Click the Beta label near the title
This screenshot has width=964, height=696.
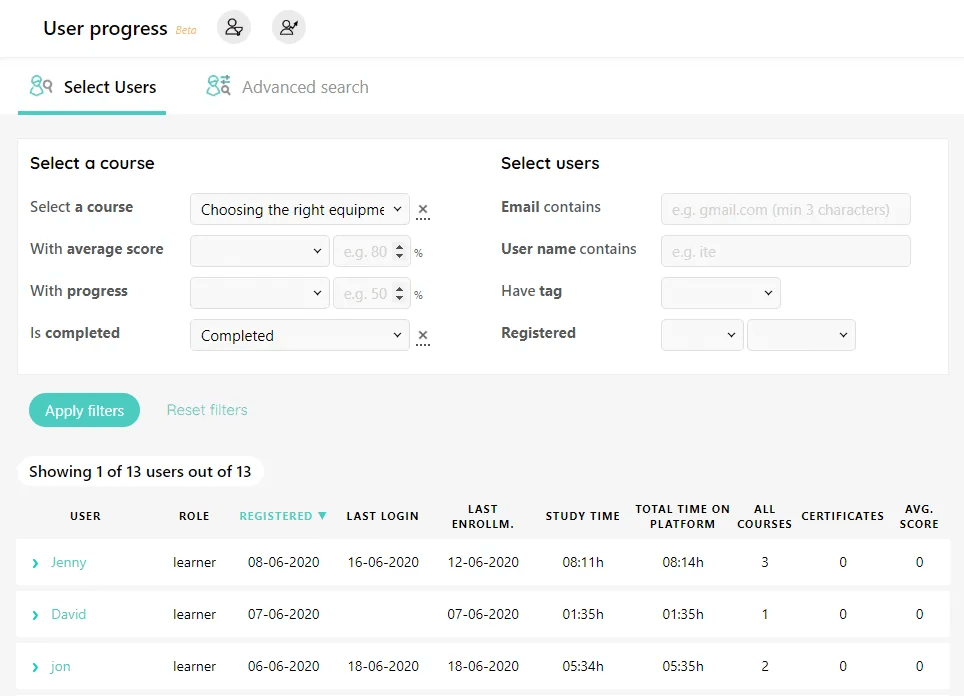coord(186,30)
